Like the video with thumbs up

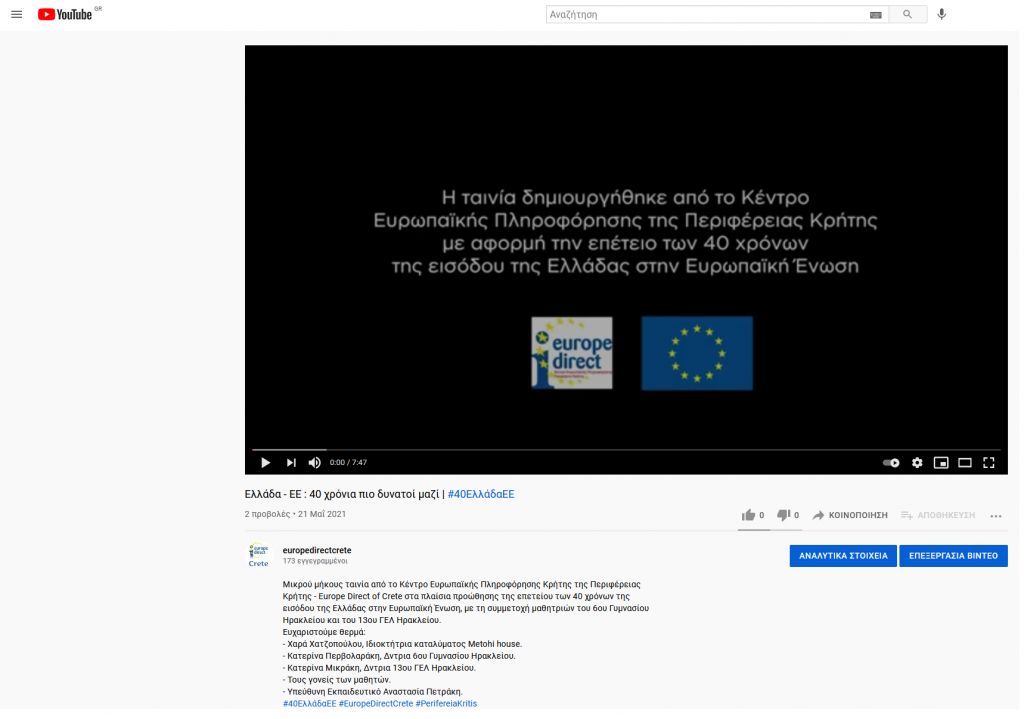tap(749, 515)
